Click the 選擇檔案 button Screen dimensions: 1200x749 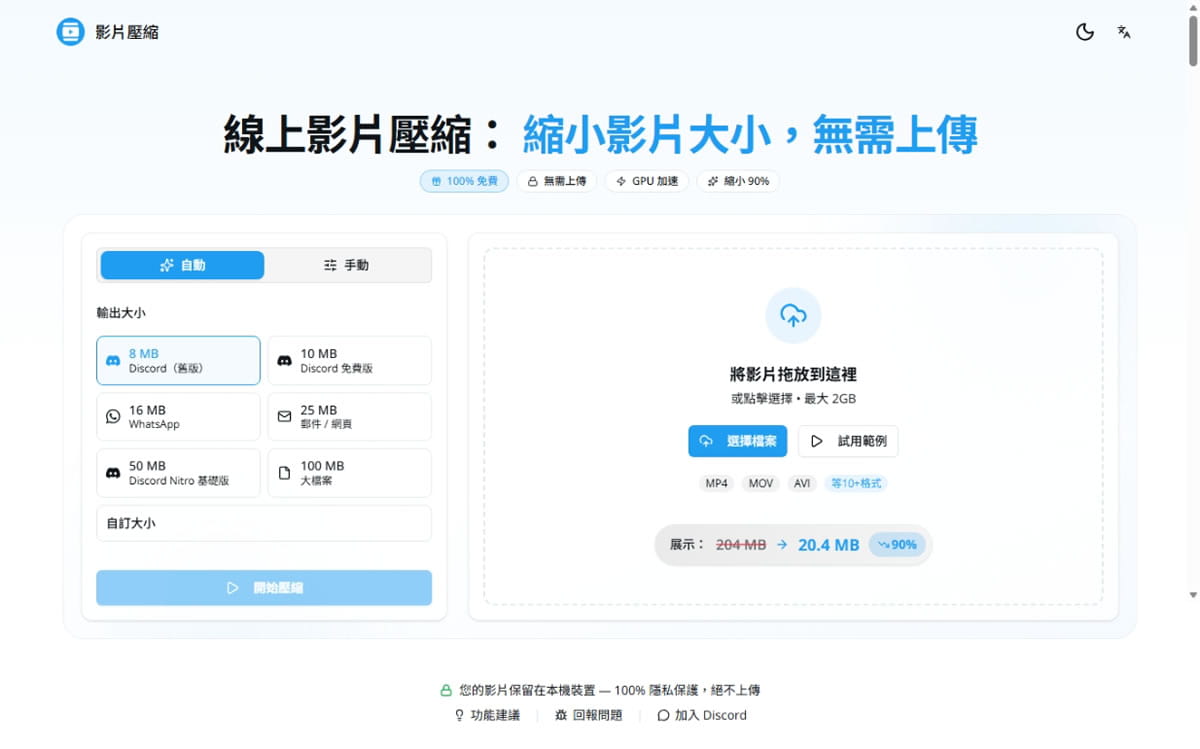tap(737, 441)
